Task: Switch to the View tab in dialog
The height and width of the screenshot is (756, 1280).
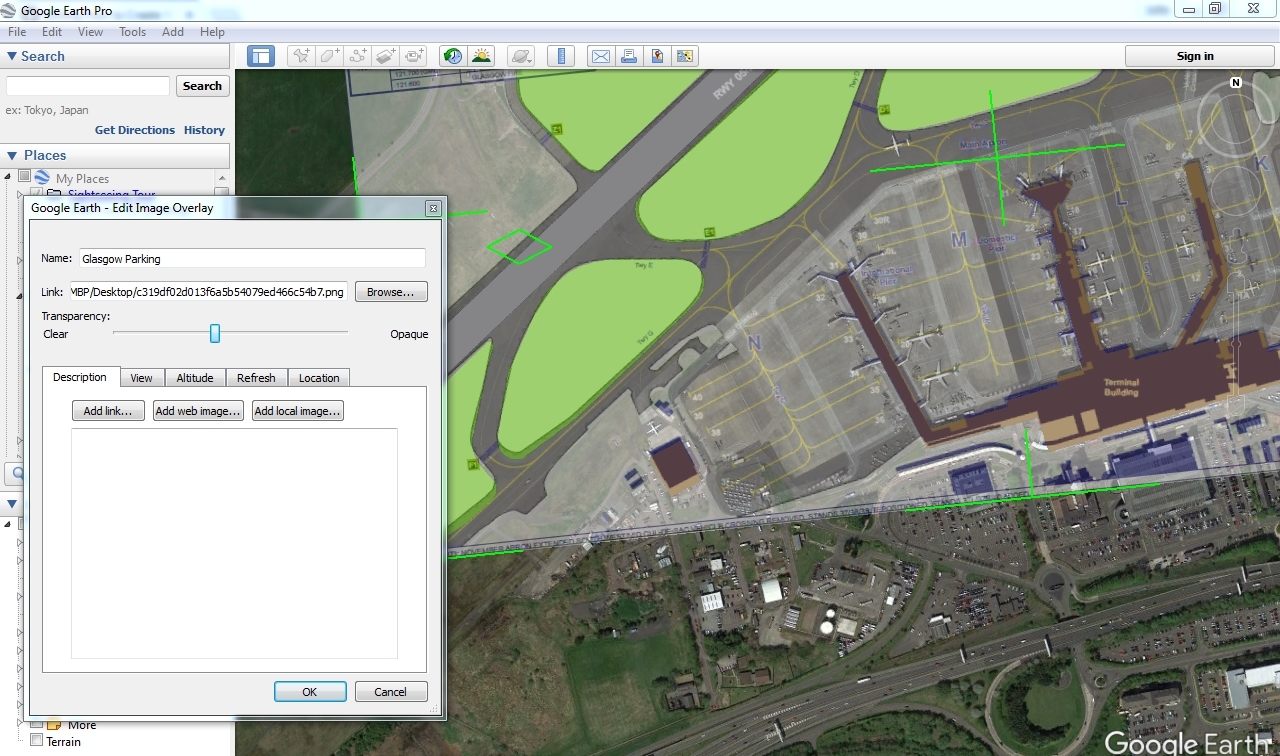Action: point(141,378)
